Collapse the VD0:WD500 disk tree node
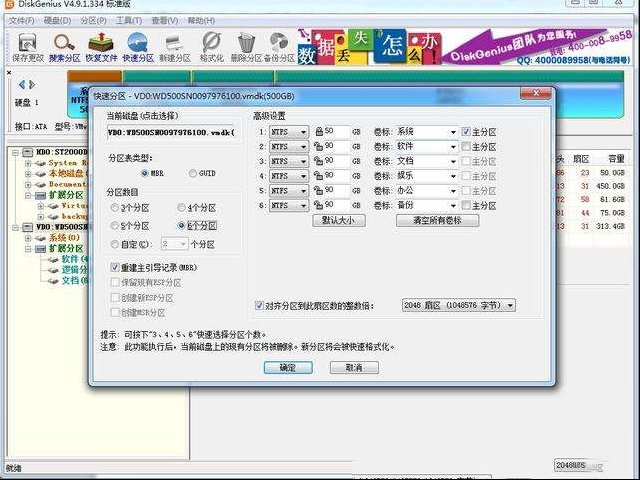The width and height of the screenshot is (640, 480). point(15,227)
